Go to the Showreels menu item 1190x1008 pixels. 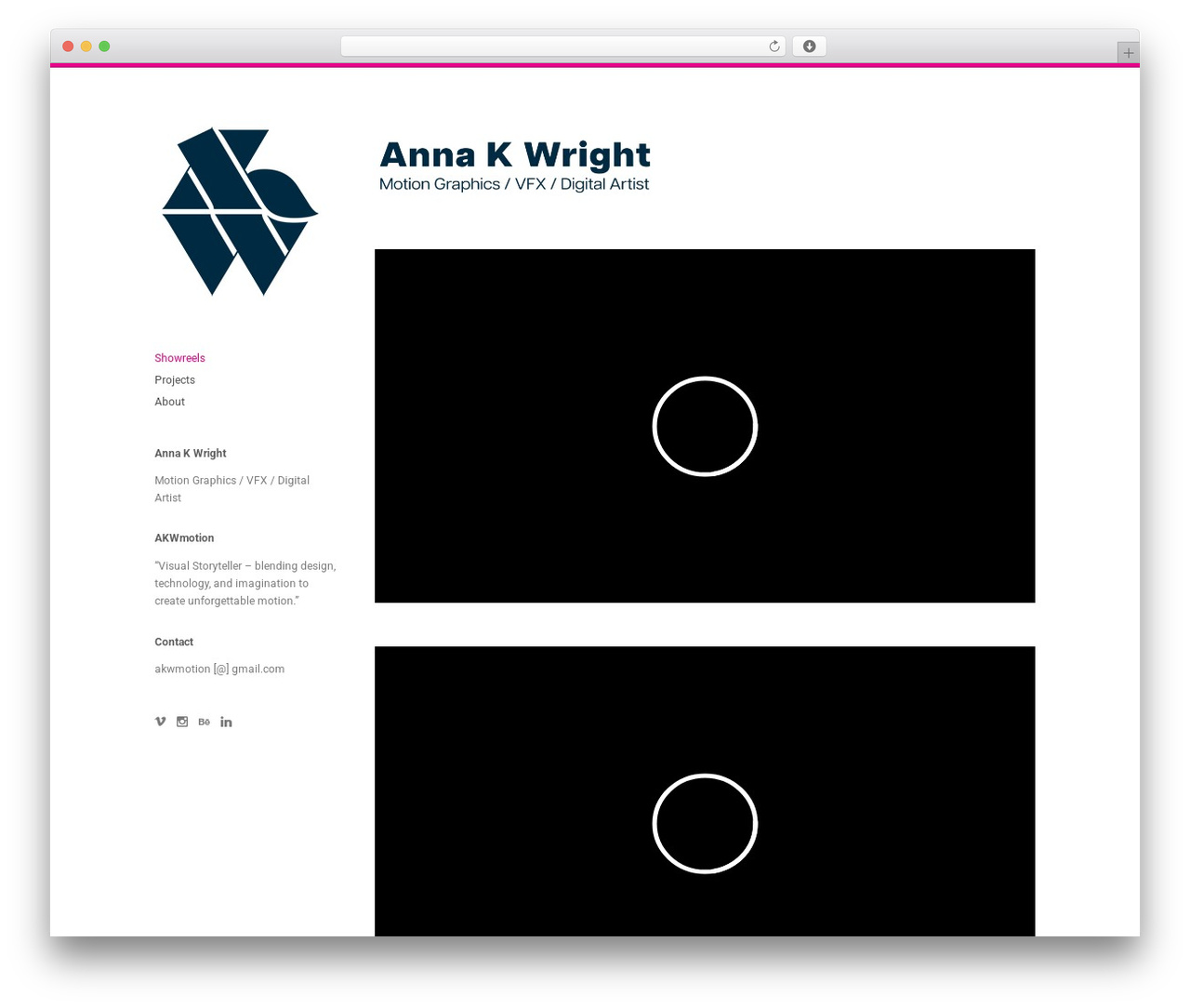tap(179, 358)
